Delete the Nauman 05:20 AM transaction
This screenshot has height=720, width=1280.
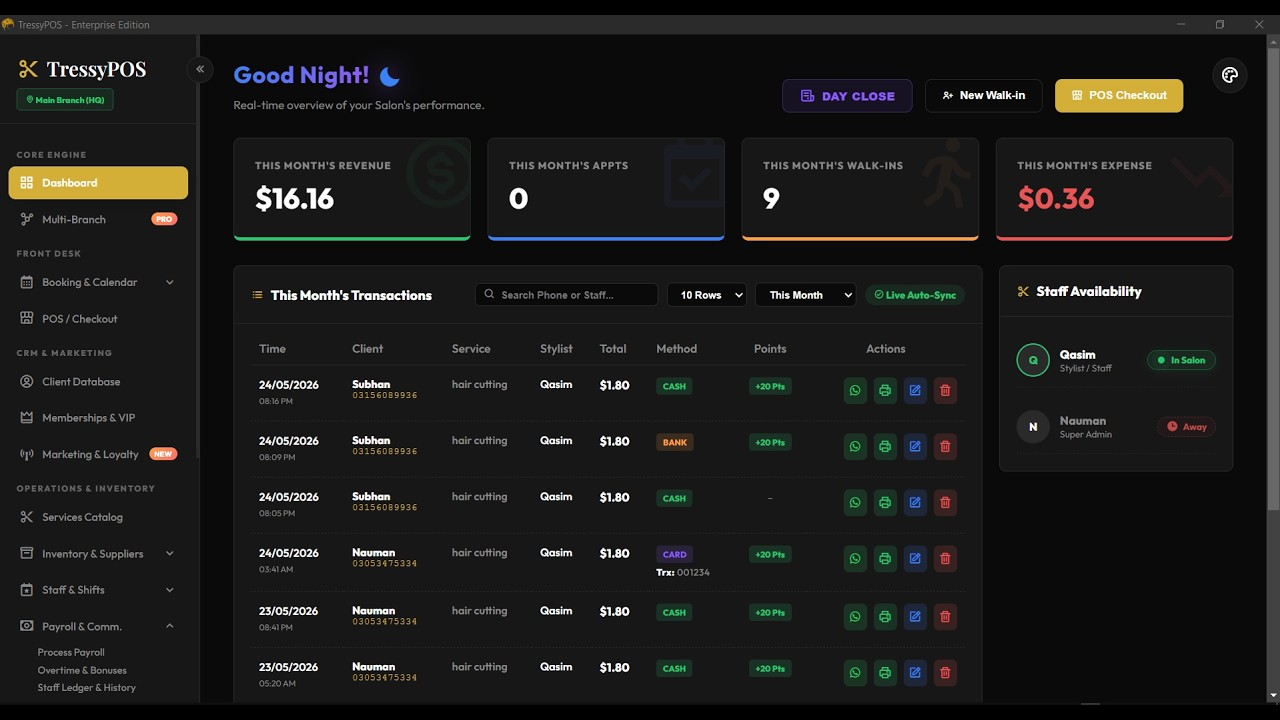click(945, 673)
